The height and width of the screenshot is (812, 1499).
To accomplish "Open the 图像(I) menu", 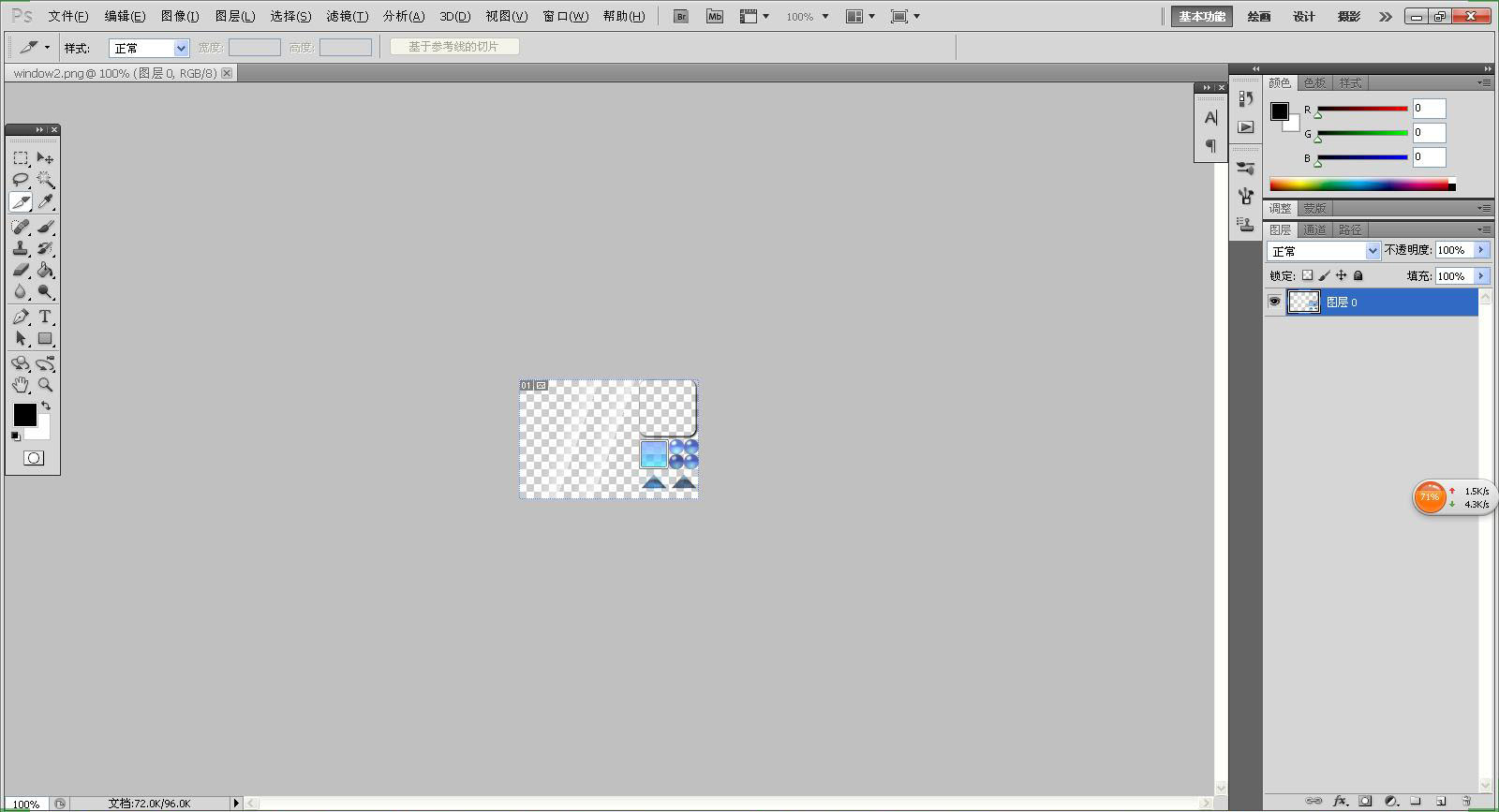I will (180, 16).
